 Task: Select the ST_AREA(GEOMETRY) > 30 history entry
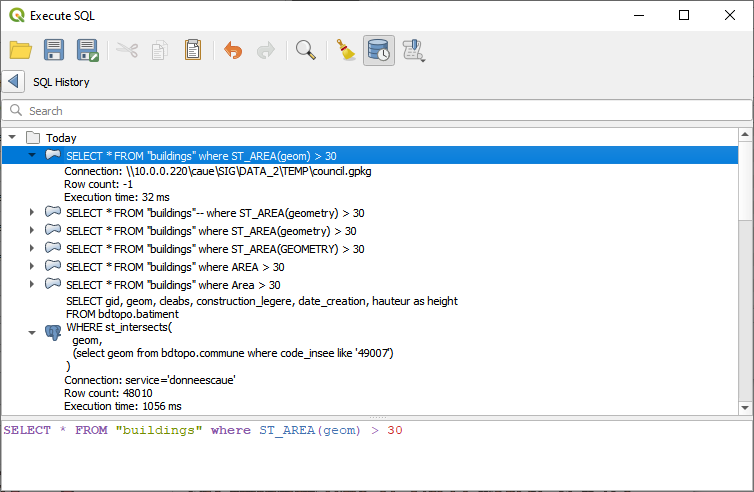point(214,249)
